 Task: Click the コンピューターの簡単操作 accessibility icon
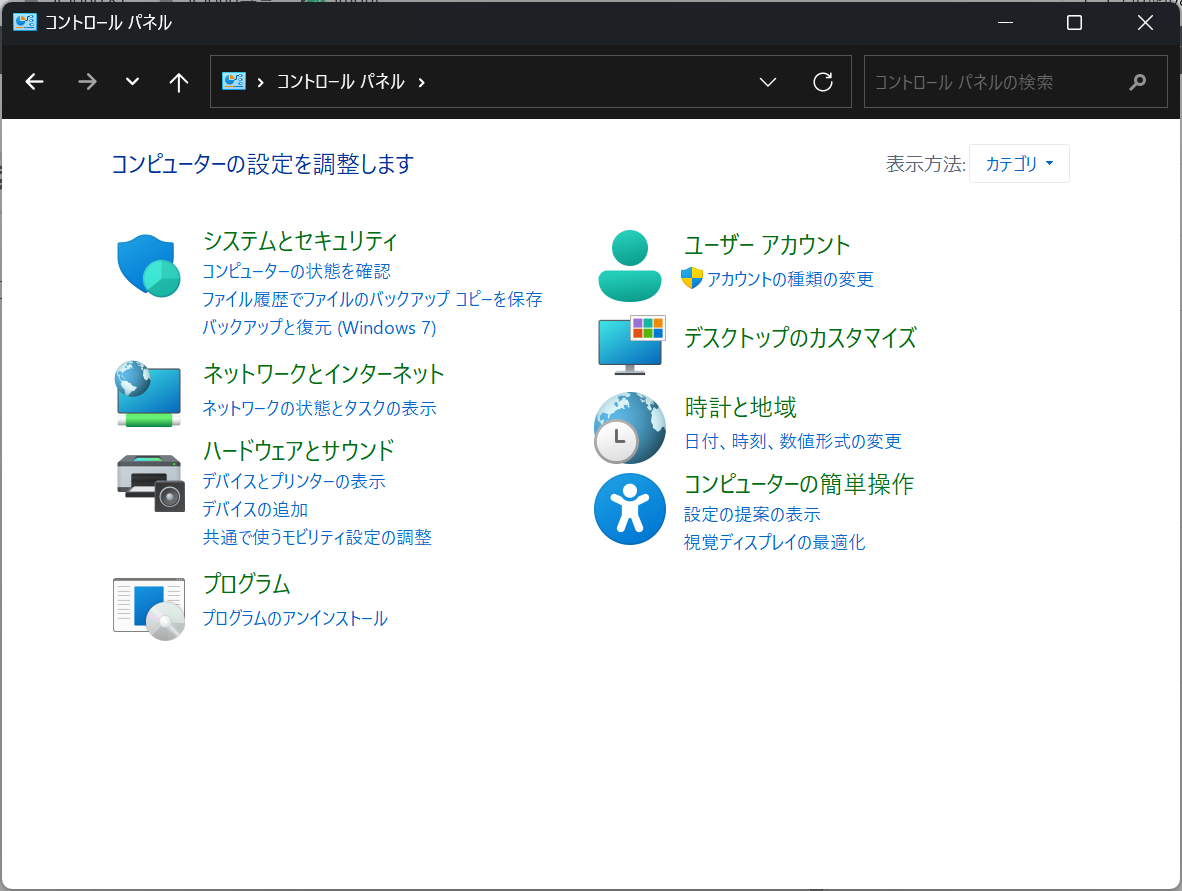[x=629, y=509]
